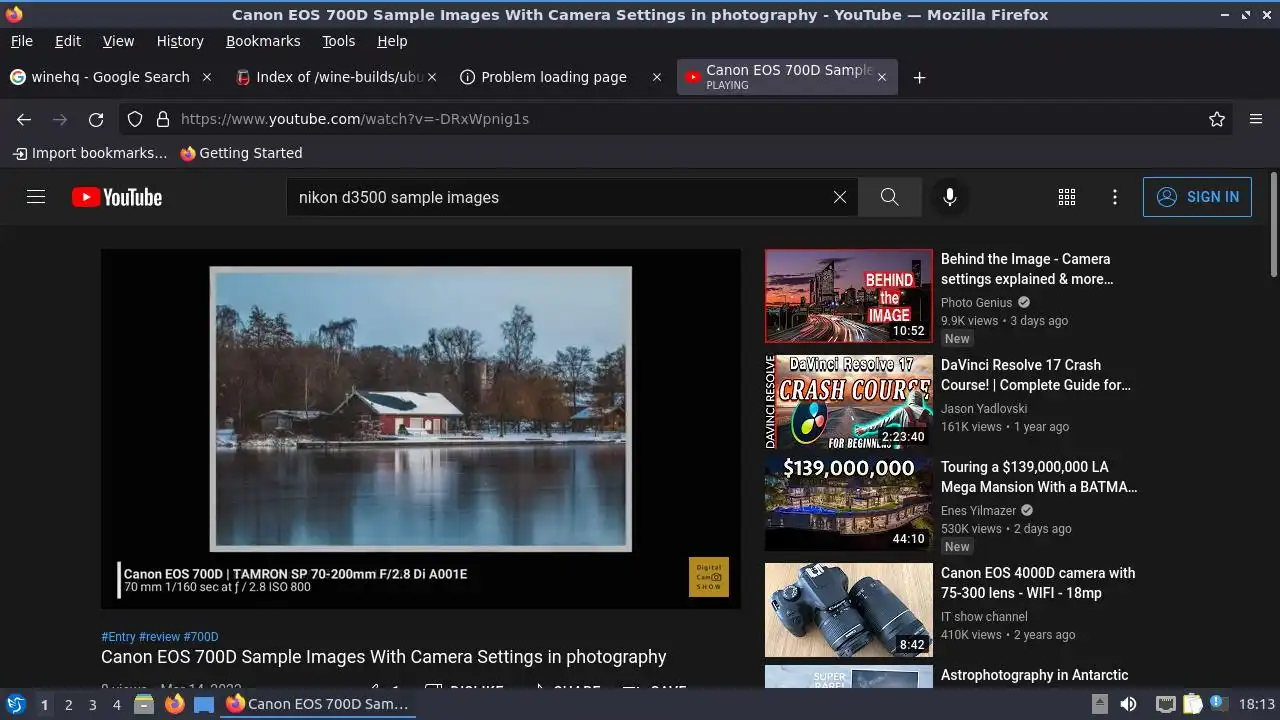The image size is (1280, 720).
Task: Close the Canon EOS 700D tab
Action: 881,77
